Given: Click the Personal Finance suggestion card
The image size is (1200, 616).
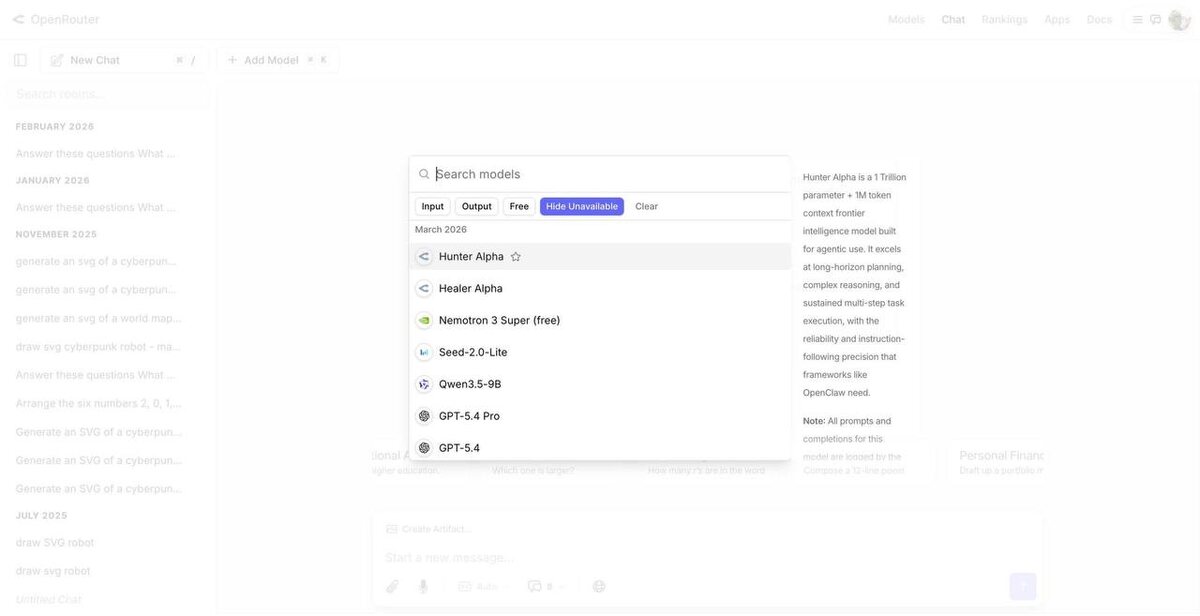Looking at the screenshot, I should (x=997, y=462).
